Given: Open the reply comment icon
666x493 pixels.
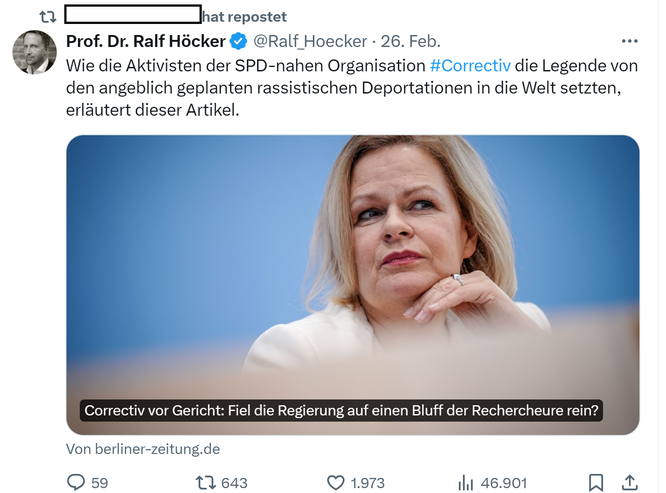Looking at the screenshot, I should coord(76,482).
